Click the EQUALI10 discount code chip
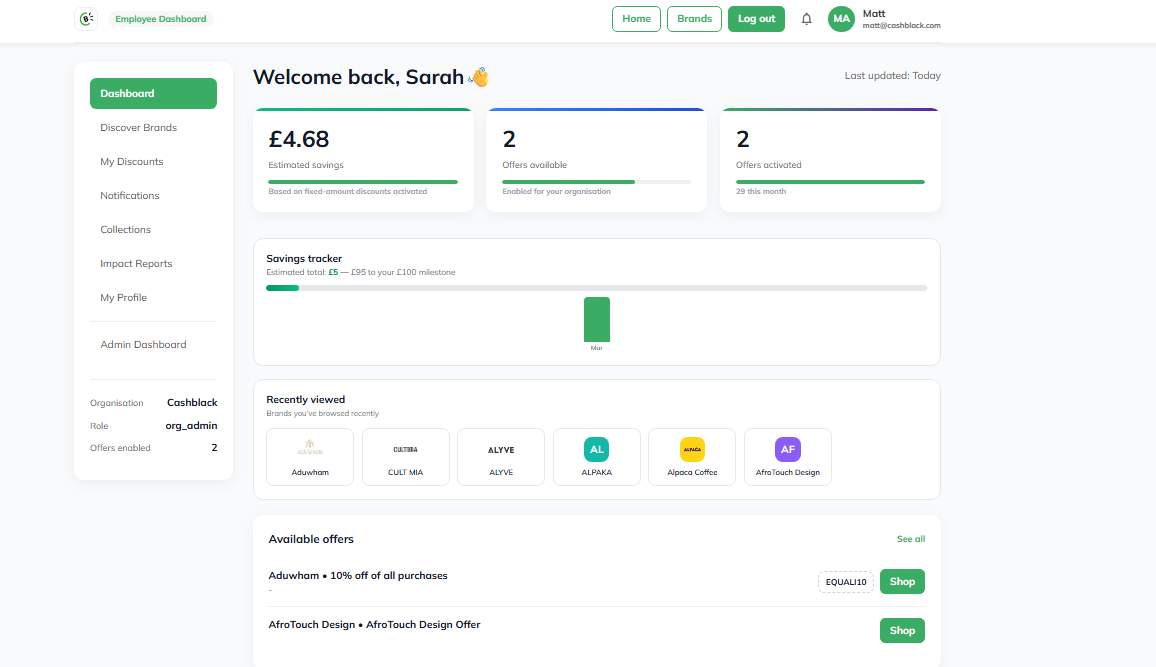The width and height of the screenshot is (1156, 667). (845, 581)
